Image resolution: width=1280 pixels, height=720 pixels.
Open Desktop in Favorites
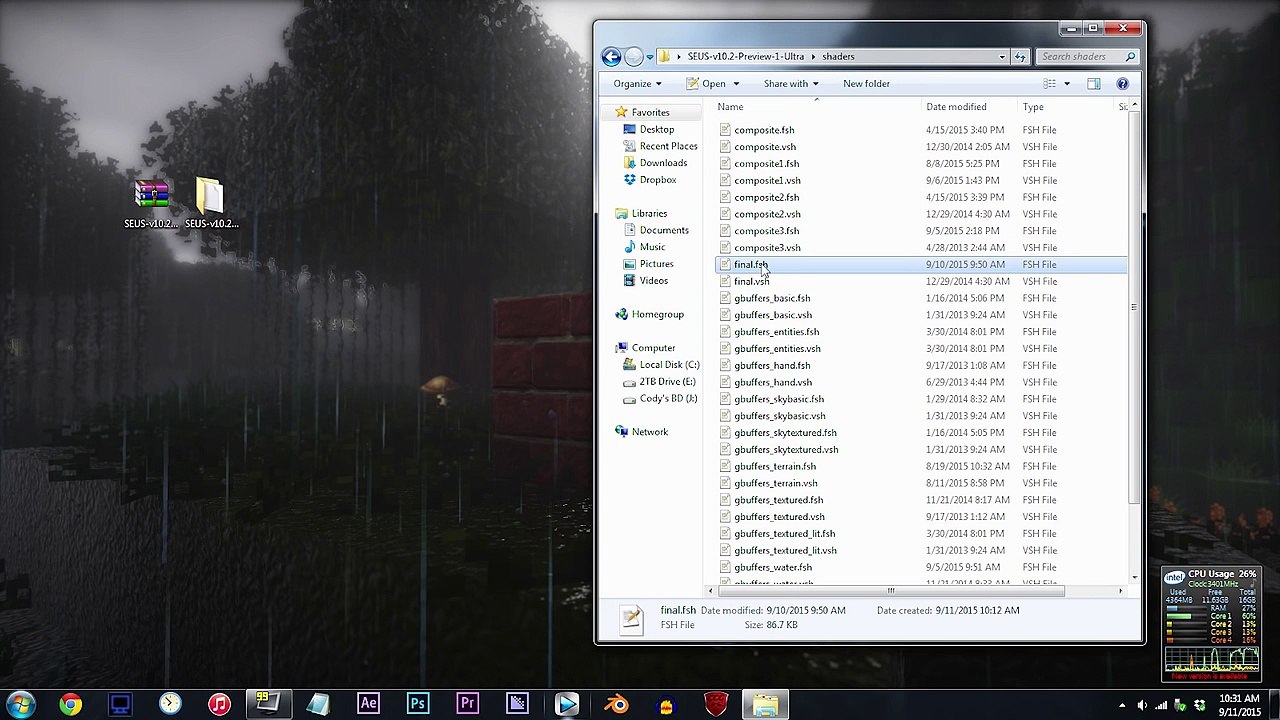click(657, 130)
